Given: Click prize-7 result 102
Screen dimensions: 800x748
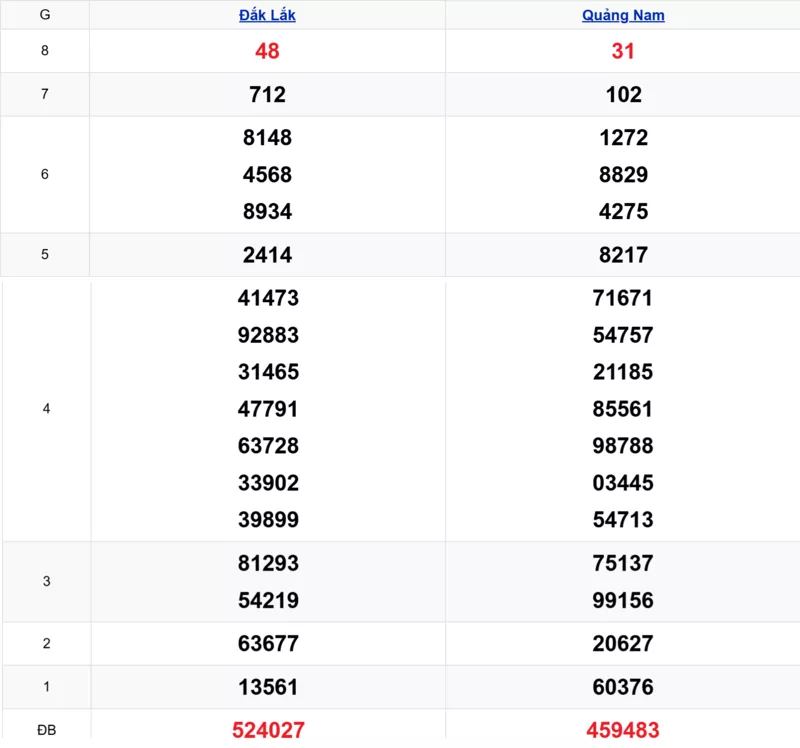Looking at the screenshot, I should point(623,95).
